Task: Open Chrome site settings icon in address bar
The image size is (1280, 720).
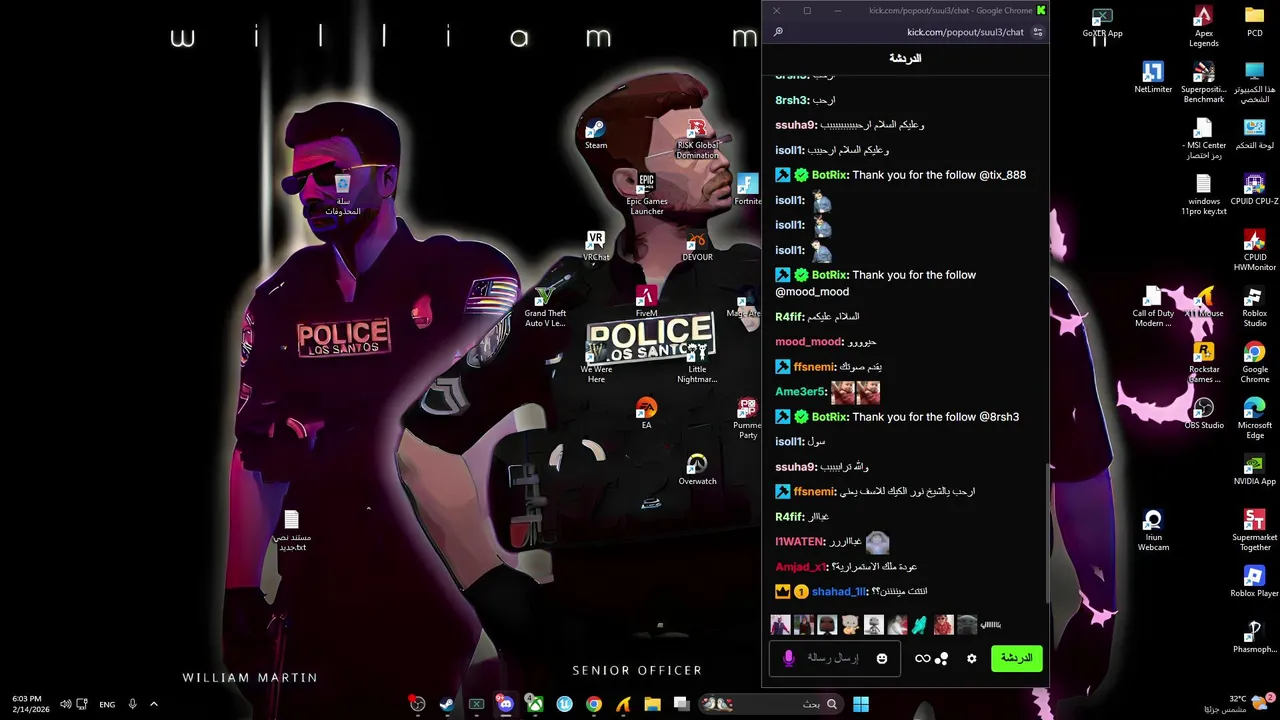Action: [1038, 32]
